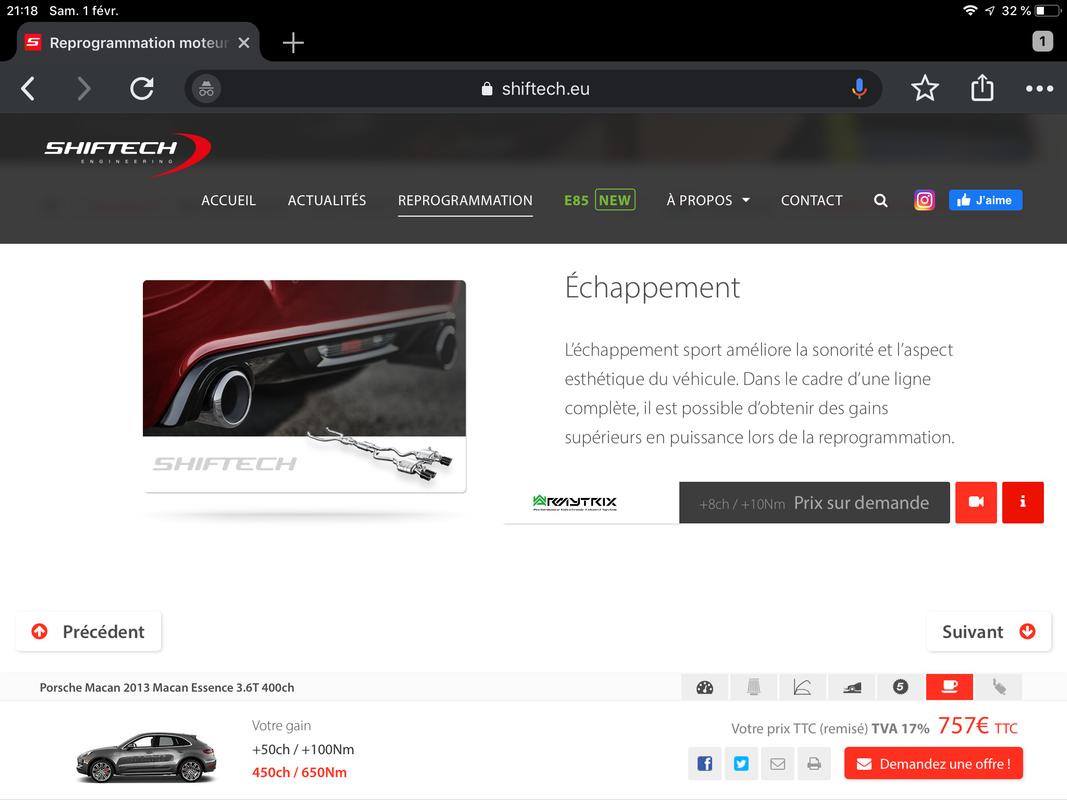Open the browser three-dots menu

tap(1039, 88)
